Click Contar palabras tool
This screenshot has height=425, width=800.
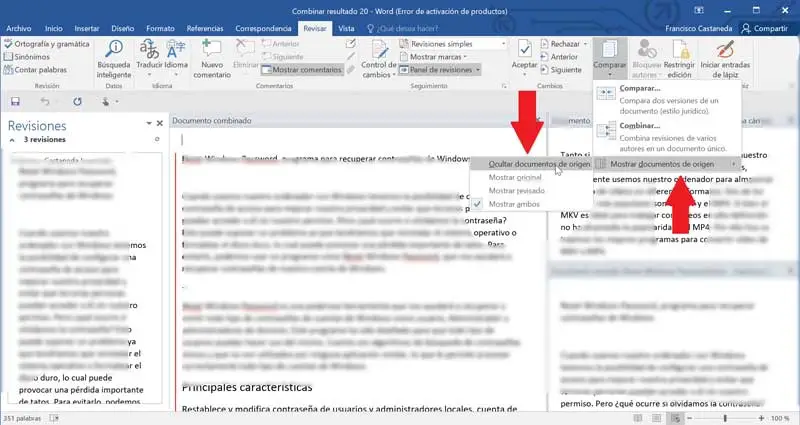(x=35, y=69)
